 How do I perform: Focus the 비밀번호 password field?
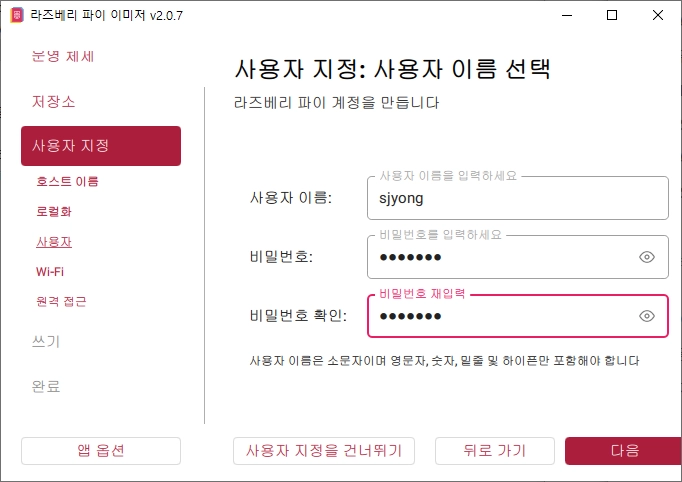[518, 257]
